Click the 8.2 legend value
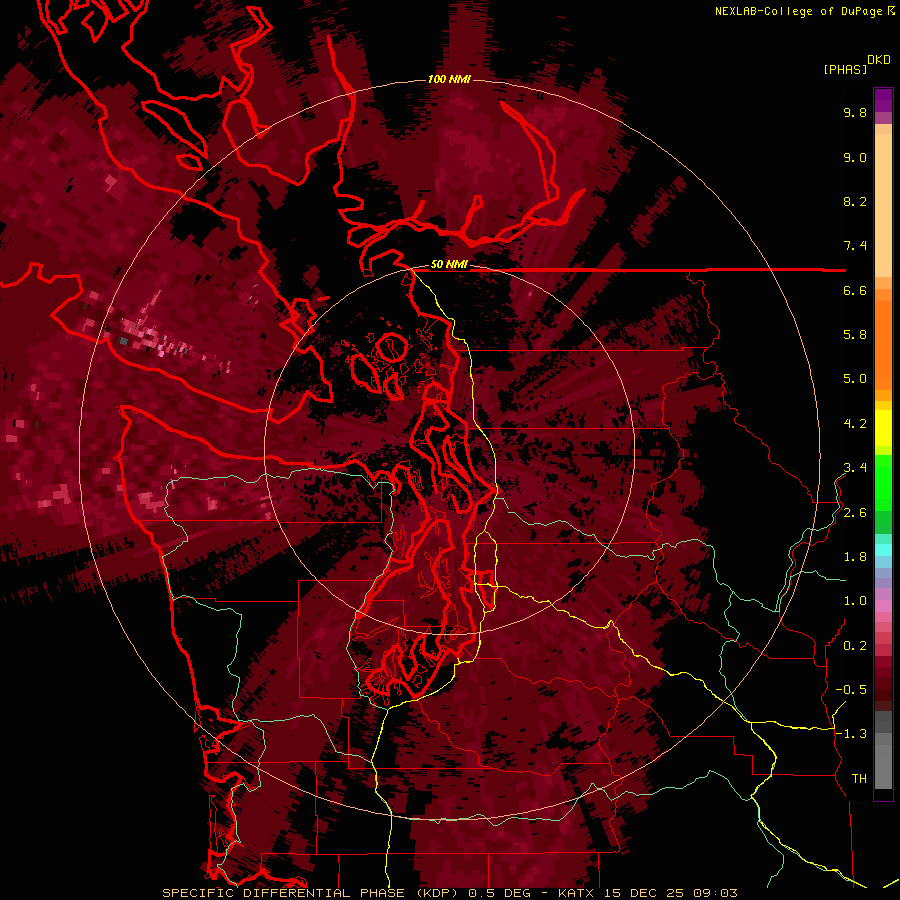This screenshot has width=900, height=900. [855, 201]
